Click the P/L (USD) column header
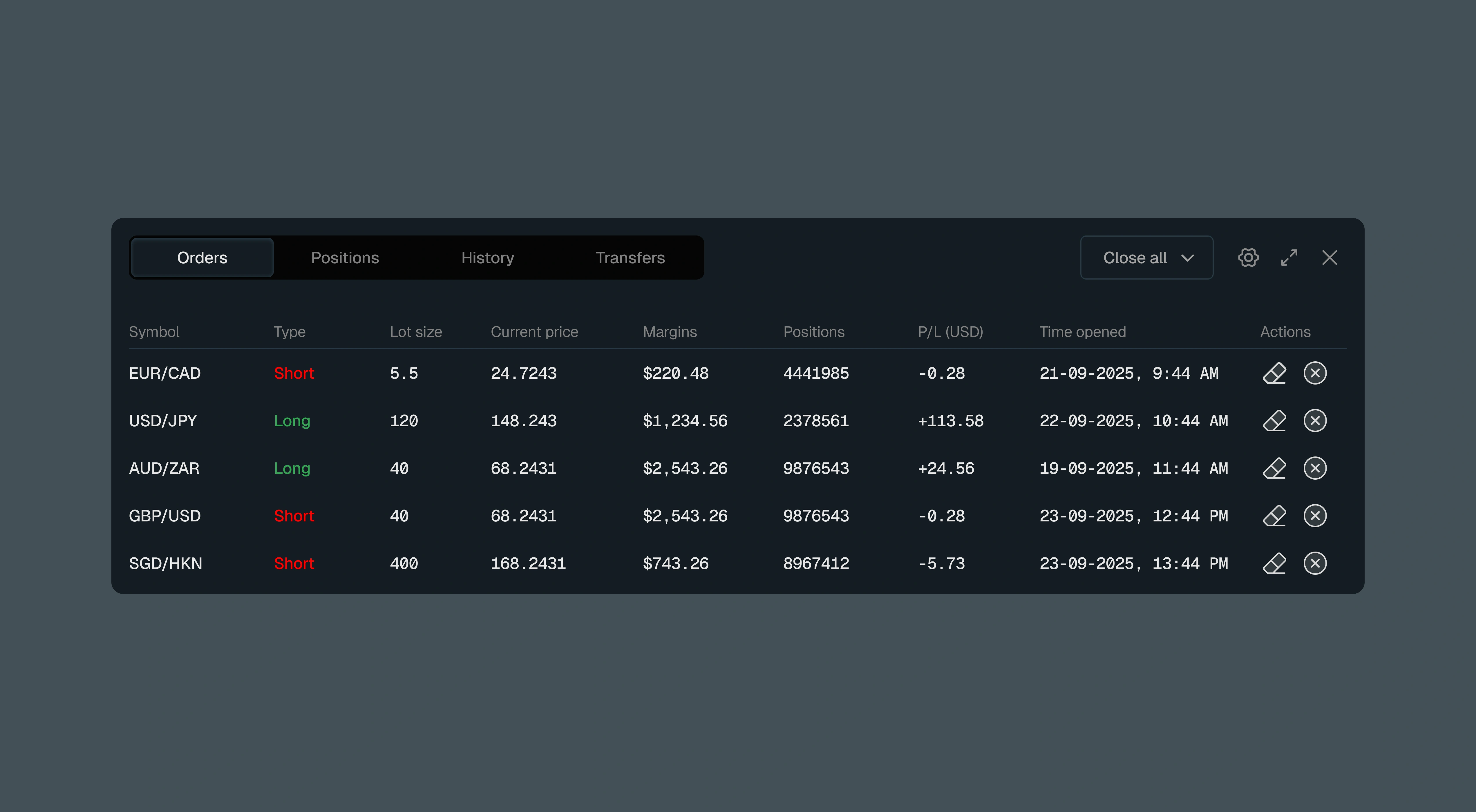The image size is (1476, 812). point(950,332)
